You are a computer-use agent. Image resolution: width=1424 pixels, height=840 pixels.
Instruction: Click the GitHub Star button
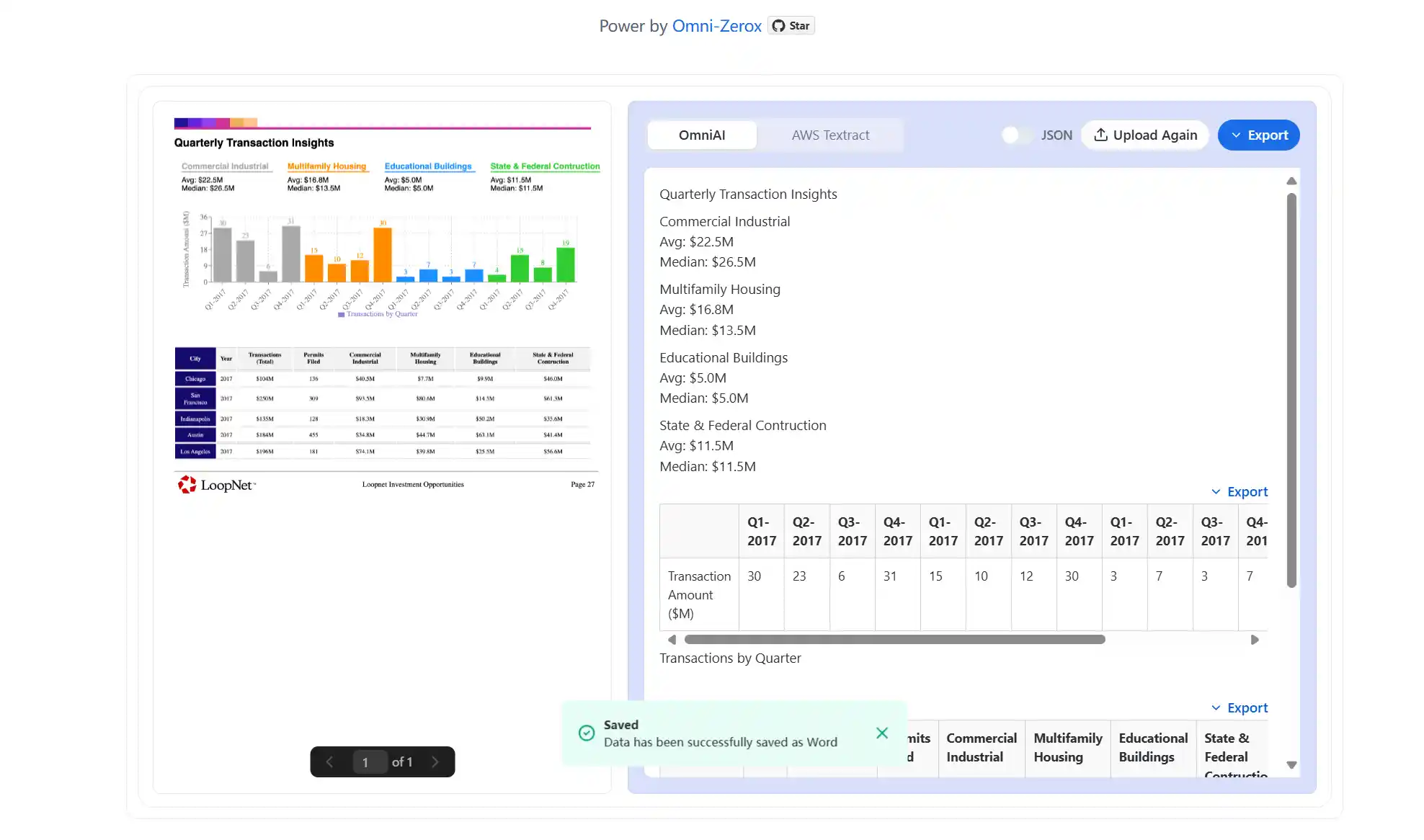[791, 26]
